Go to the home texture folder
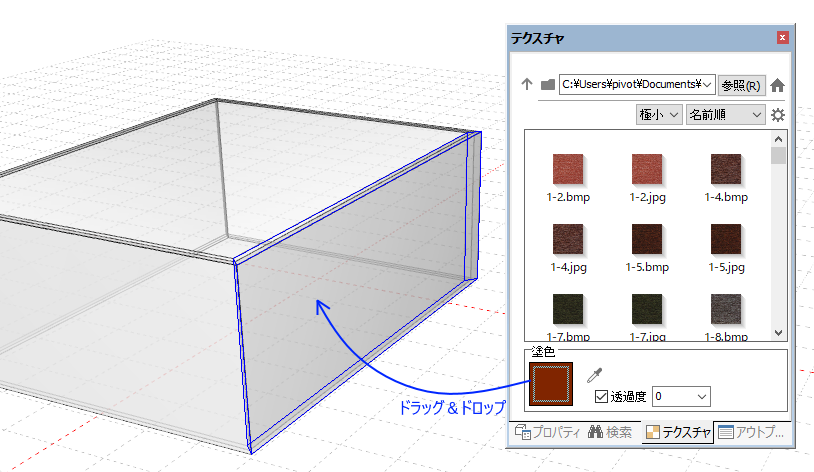 tap(778, 85)
